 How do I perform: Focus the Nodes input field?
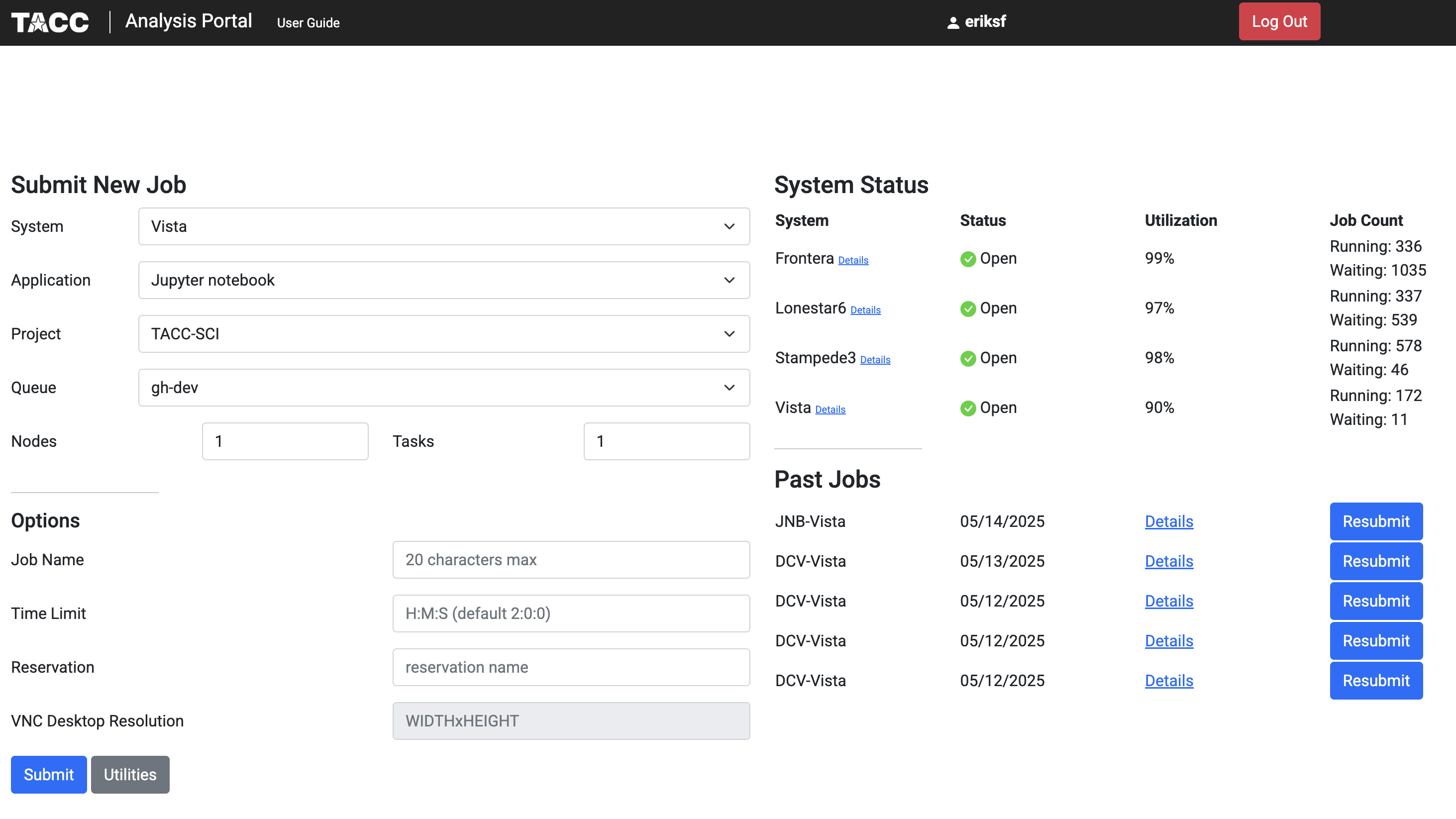pos(285,441)
